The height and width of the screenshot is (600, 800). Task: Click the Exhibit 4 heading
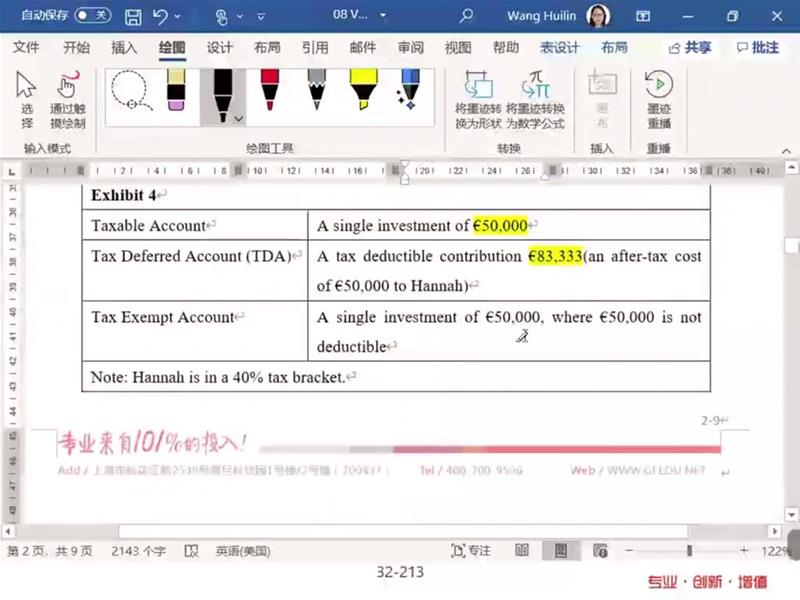point(123,195)
